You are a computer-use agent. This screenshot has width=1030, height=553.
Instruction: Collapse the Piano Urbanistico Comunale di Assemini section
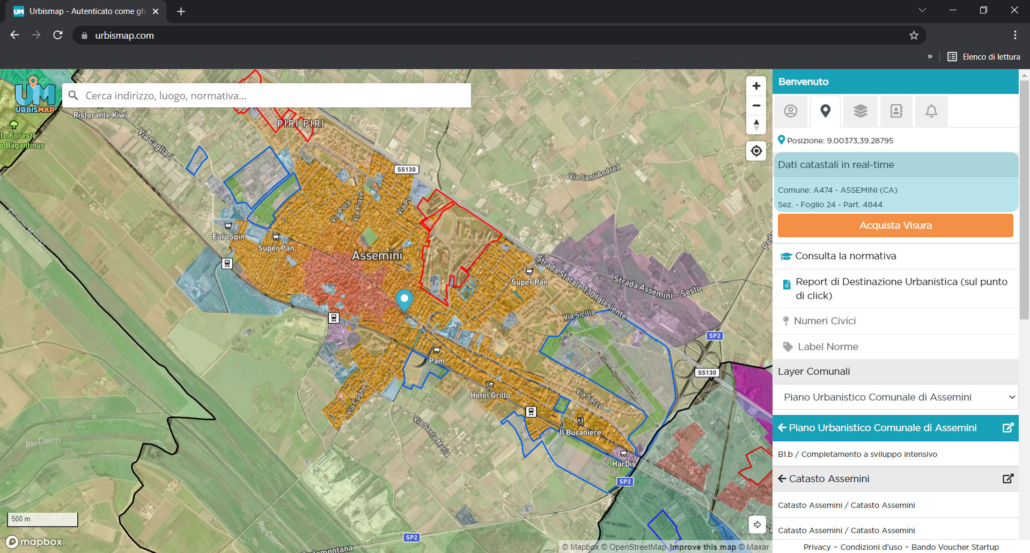coord(782,428)
